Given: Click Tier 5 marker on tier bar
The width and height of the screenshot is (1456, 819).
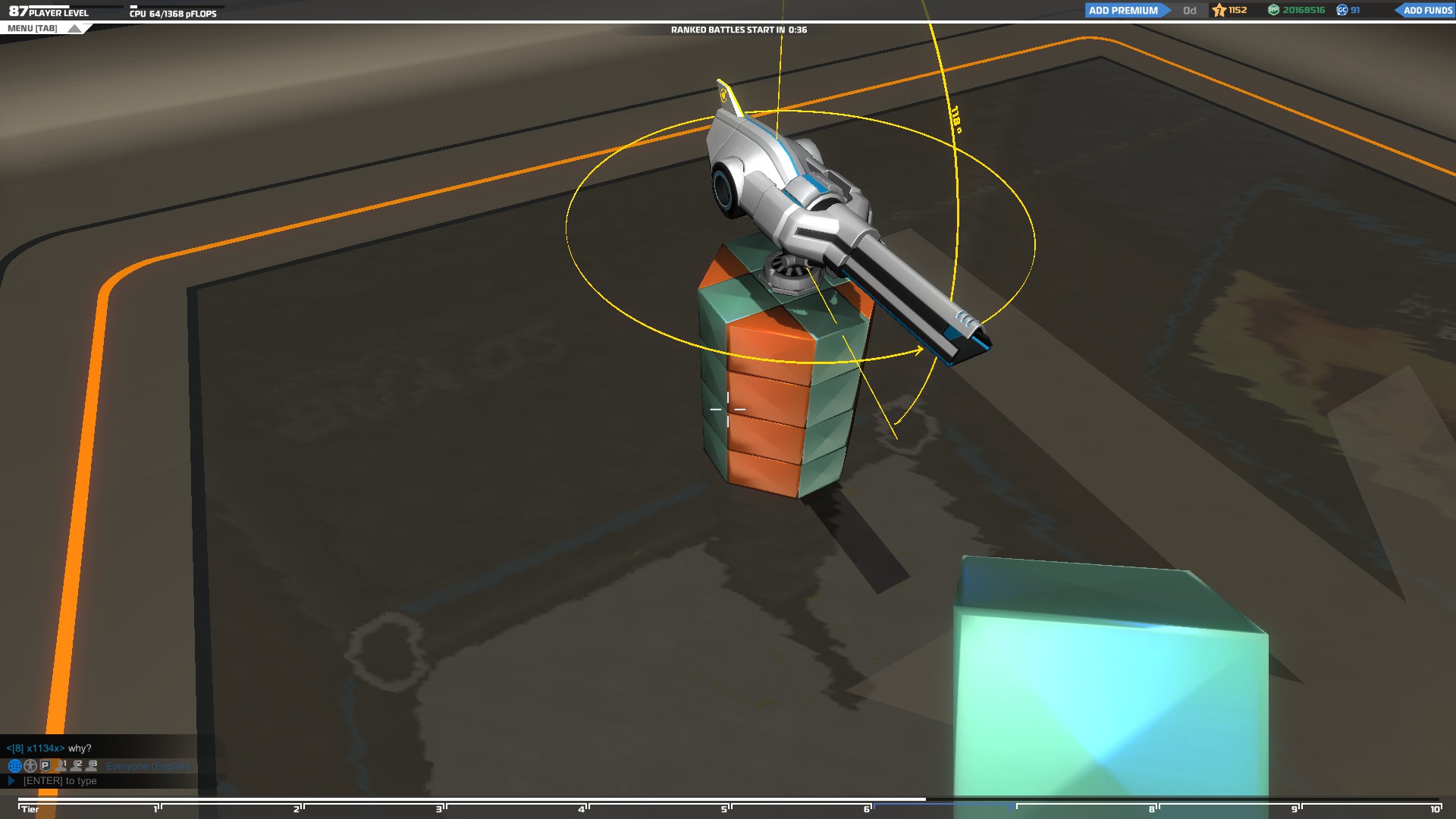Looking at the screenshot, I should [725, 808].
